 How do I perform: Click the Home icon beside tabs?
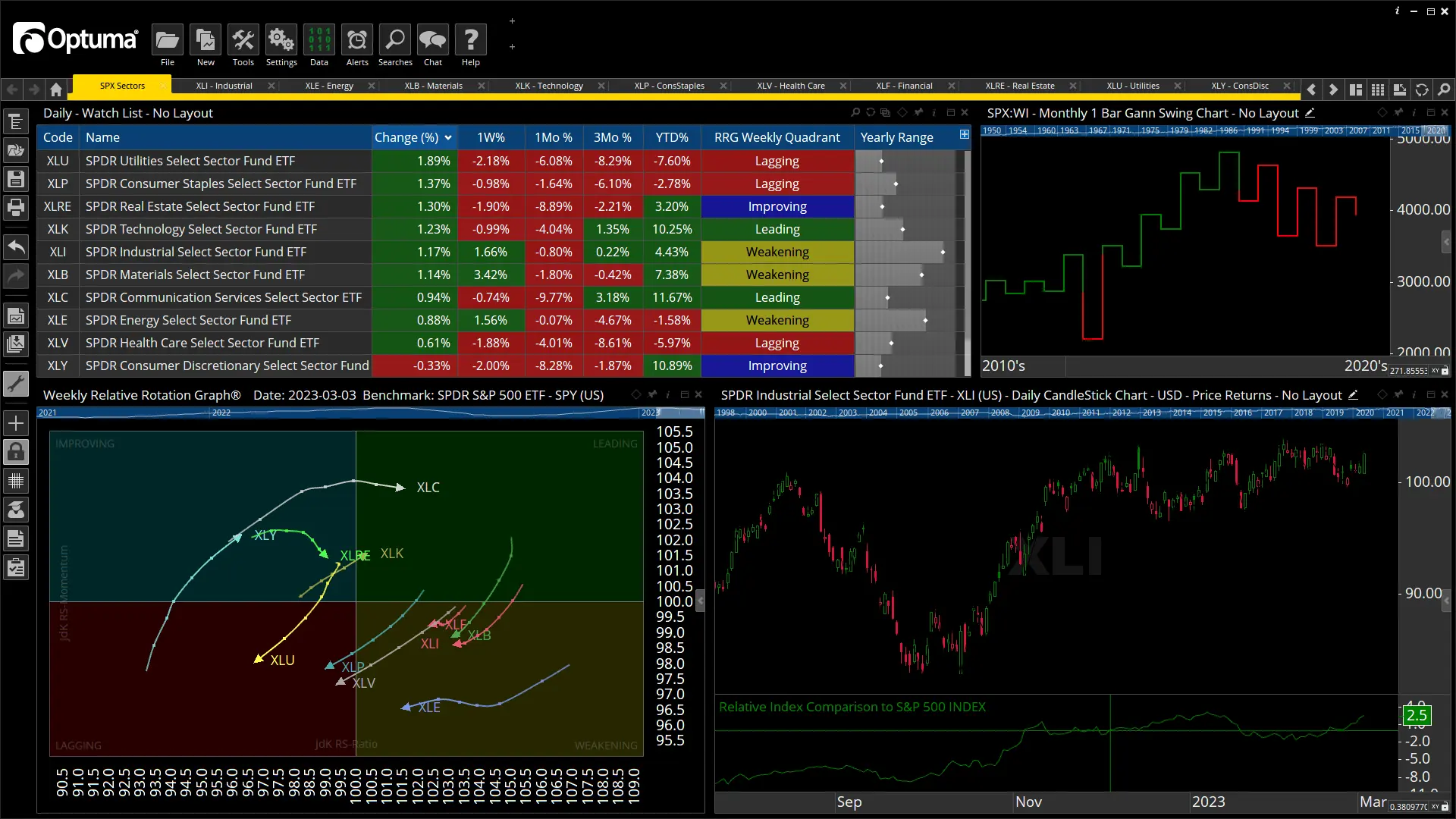tap(56, 89)
